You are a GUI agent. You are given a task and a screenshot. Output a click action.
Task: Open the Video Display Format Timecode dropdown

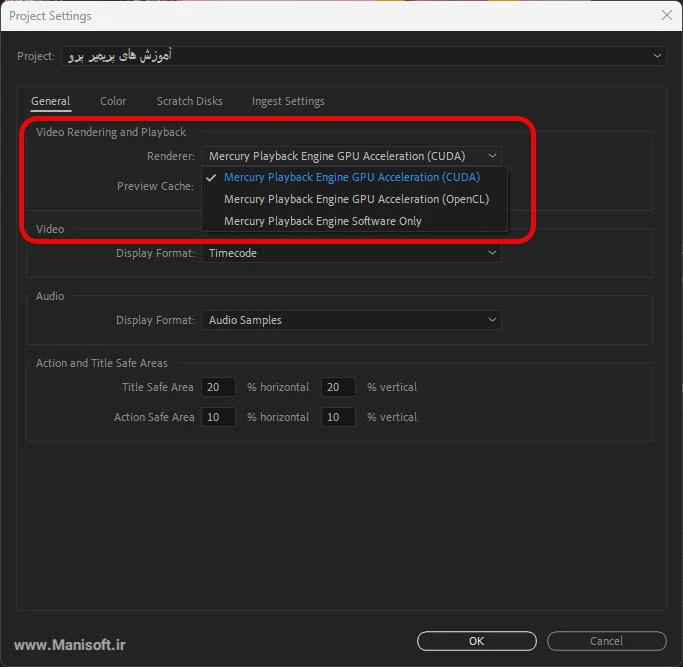tap(351, 253)
